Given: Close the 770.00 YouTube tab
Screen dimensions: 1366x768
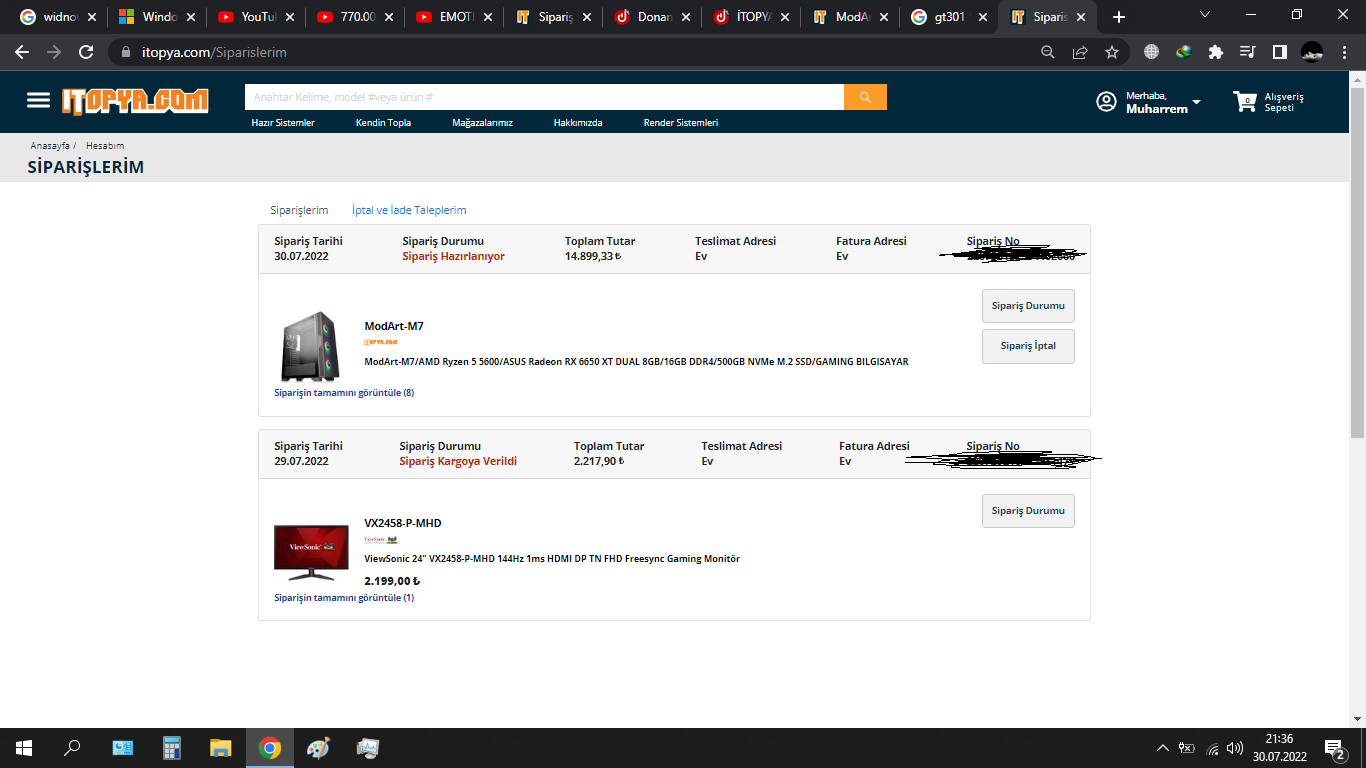Looking at the screenshot, I should [389, 17].
